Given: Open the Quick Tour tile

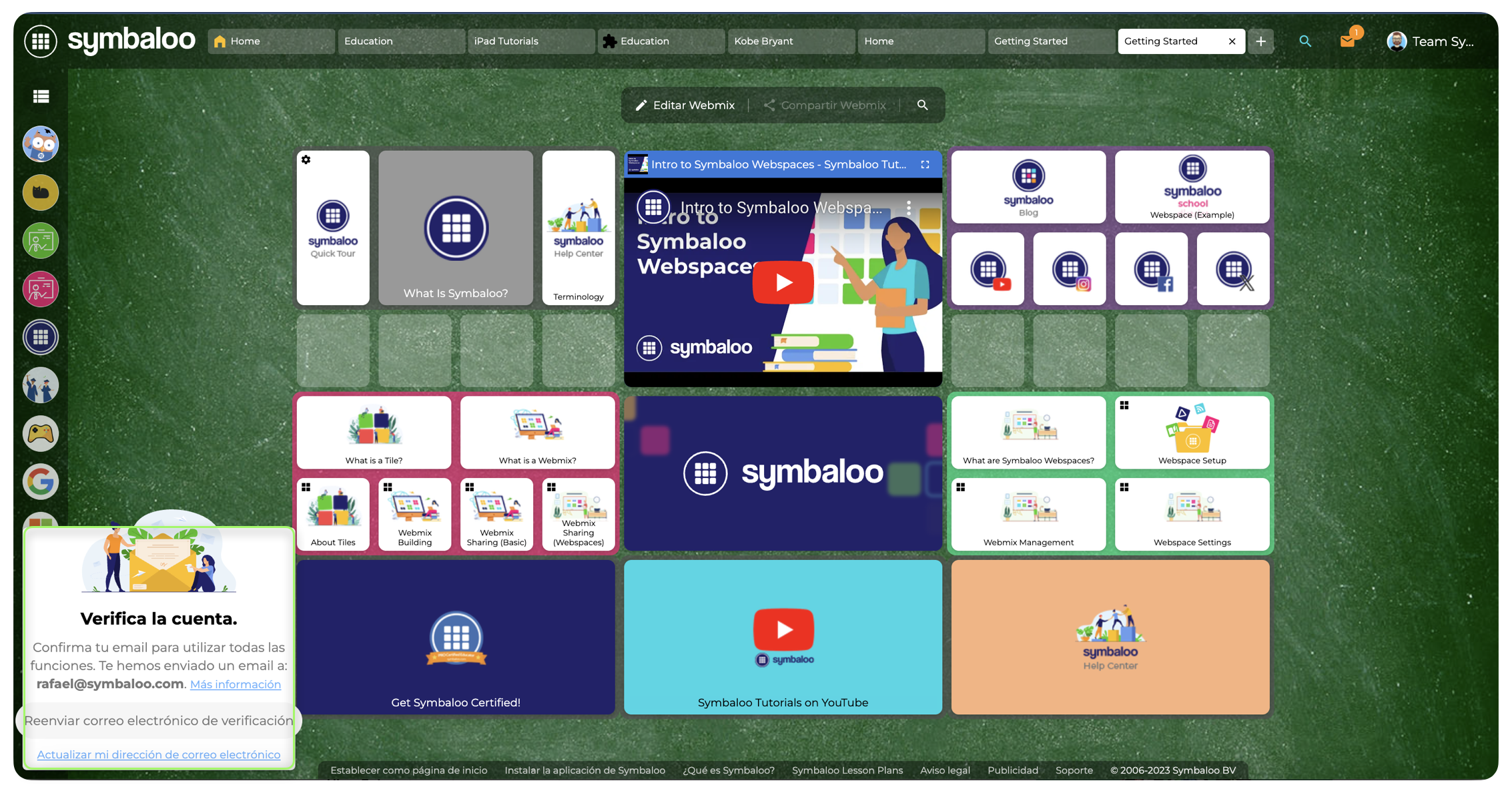Looking at the screenshot, I should click(x=333, y=228).
